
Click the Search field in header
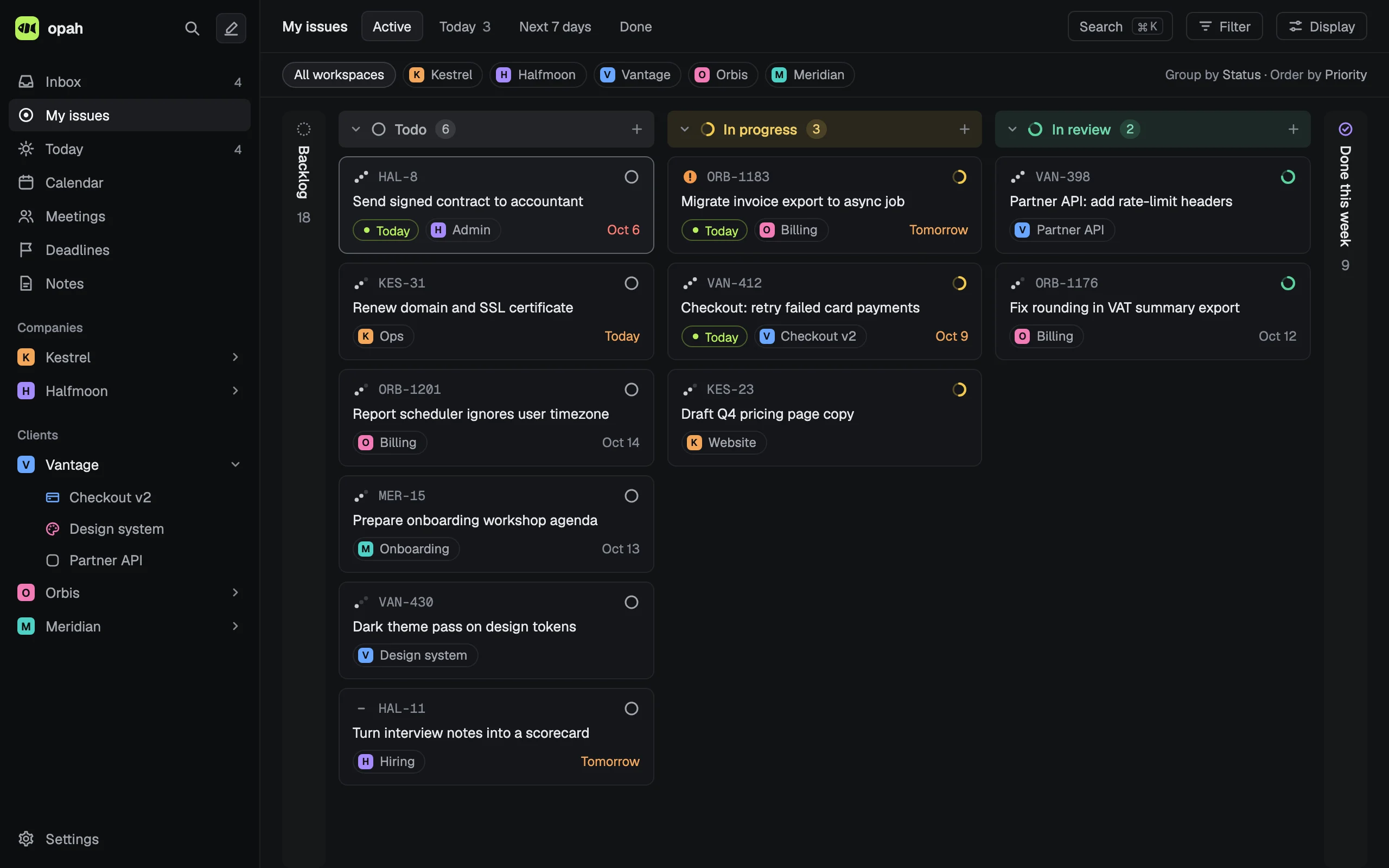click(x=1120, y=27)
